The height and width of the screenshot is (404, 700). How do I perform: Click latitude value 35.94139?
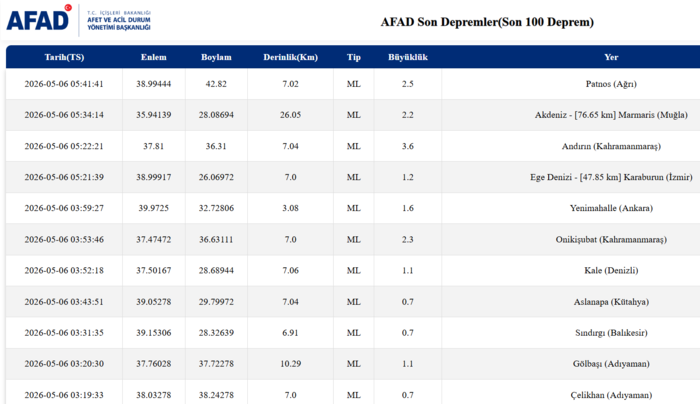pos(154,115)
